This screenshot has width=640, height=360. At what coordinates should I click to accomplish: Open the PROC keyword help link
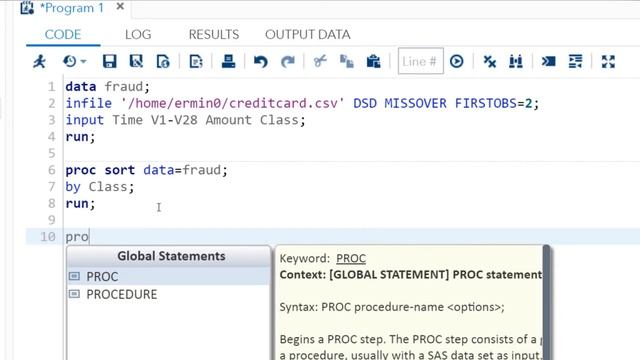point(351,258)
